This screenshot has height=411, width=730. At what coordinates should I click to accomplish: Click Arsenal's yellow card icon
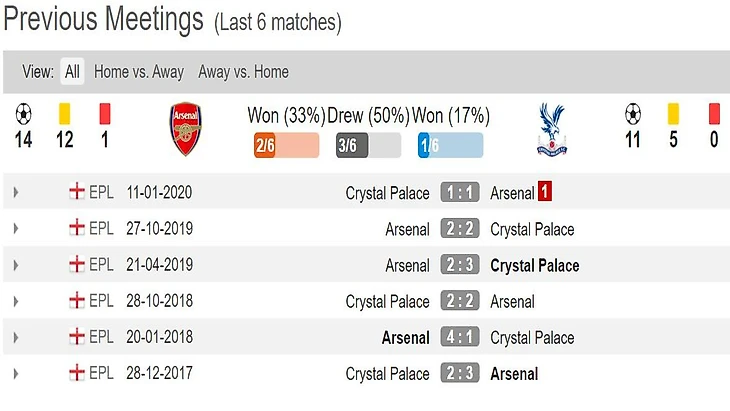click(x=65, y=113)
